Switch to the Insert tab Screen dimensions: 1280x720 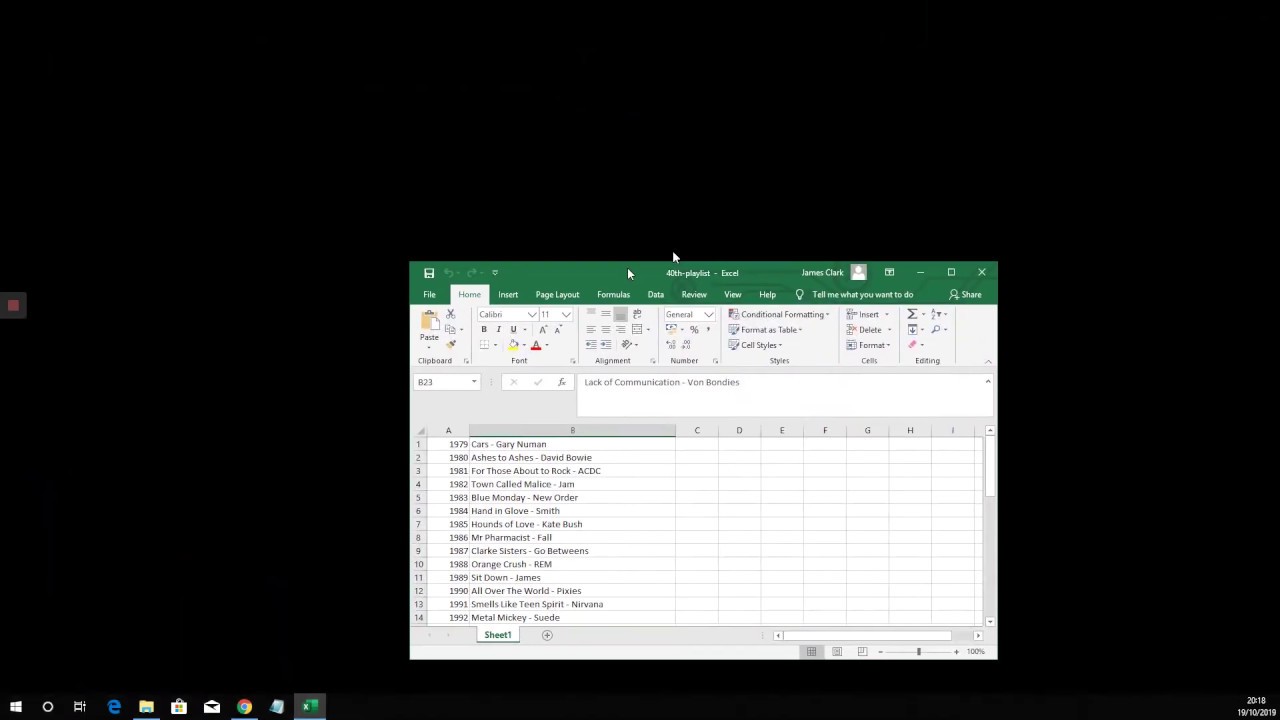click(508, 294)
